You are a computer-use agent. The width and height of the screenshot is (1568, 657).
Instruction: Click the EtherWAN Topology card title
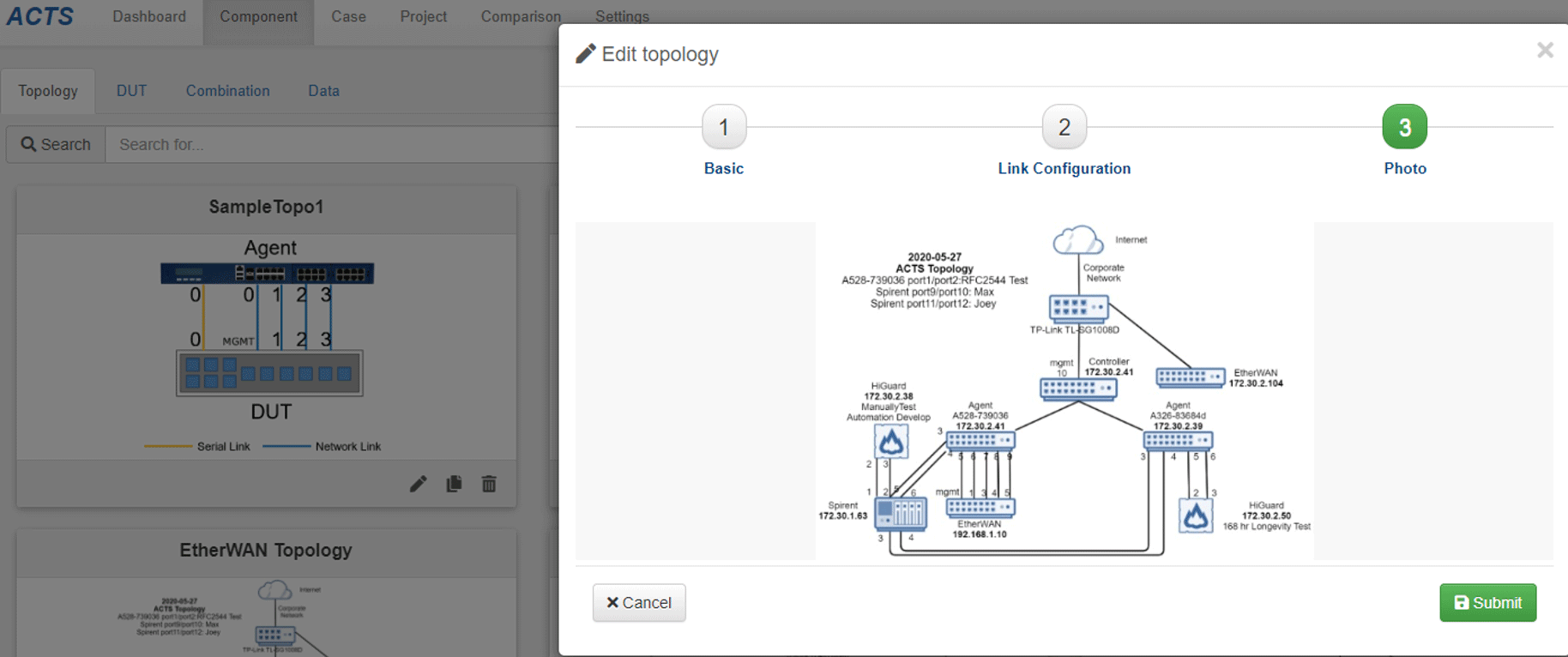point(266,551)
